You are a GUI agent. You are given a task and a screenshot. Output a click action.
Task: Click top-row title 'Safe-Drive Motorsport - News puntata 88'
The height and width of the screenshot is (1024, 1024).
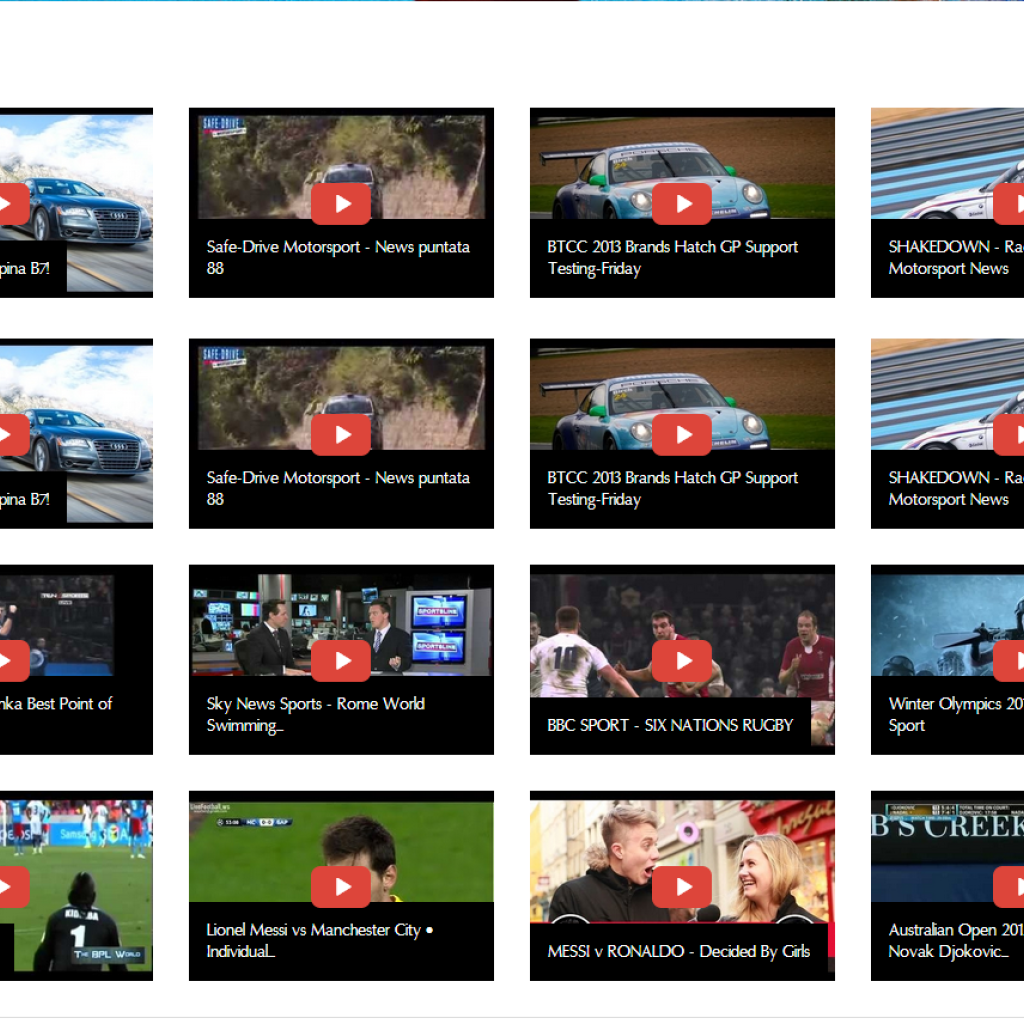338,257
